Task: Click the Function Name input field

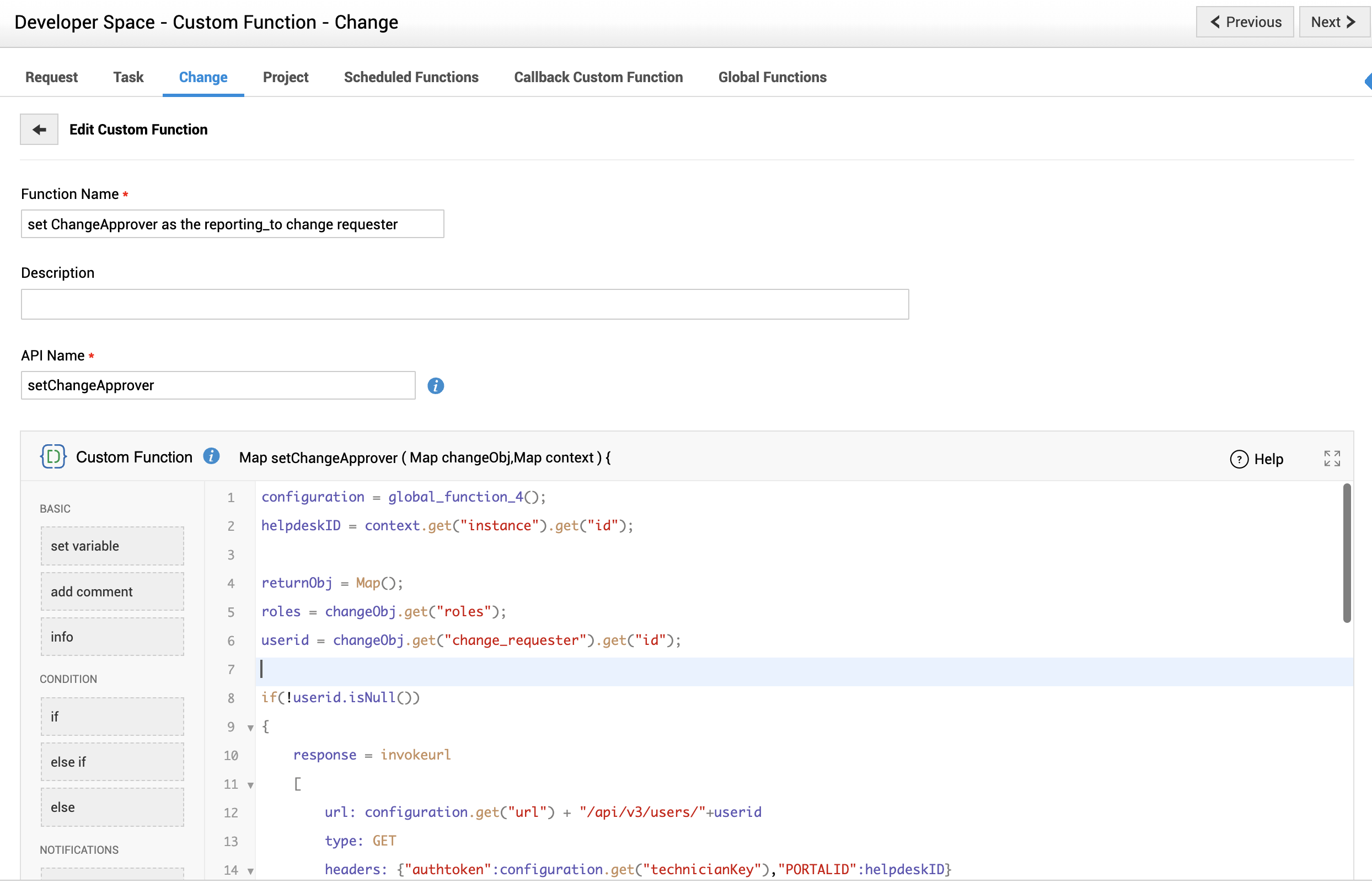Action: pos(232,224)
